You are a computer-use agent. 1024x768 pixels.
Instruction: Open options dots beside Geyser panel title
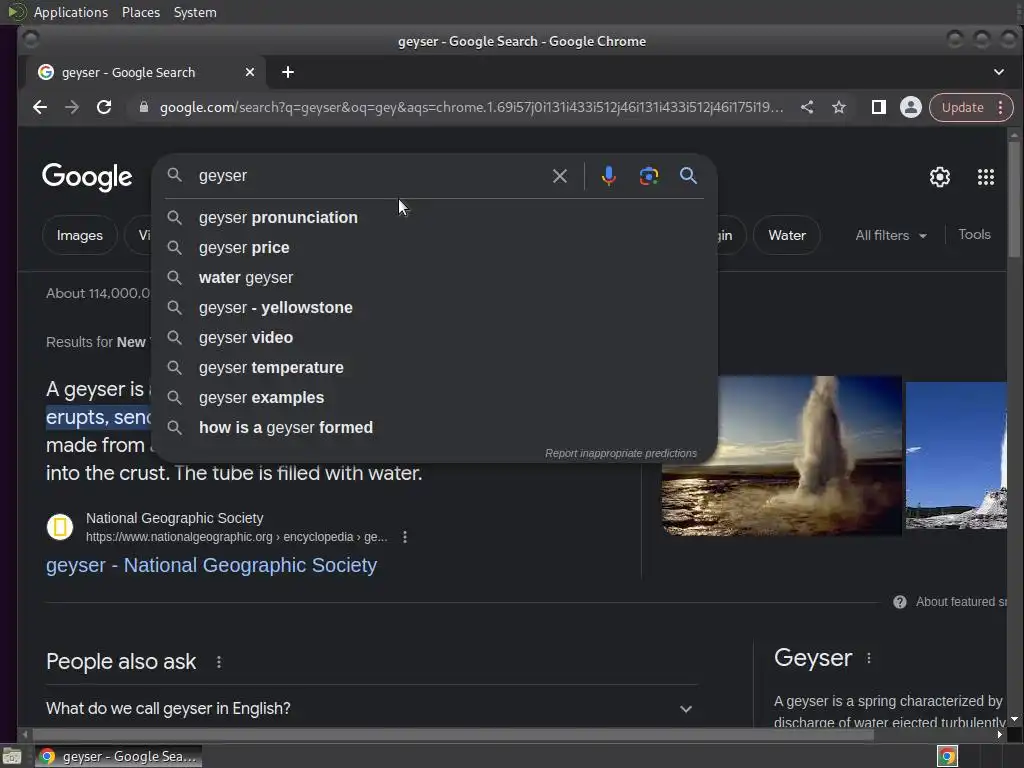(x=869, y=658)
